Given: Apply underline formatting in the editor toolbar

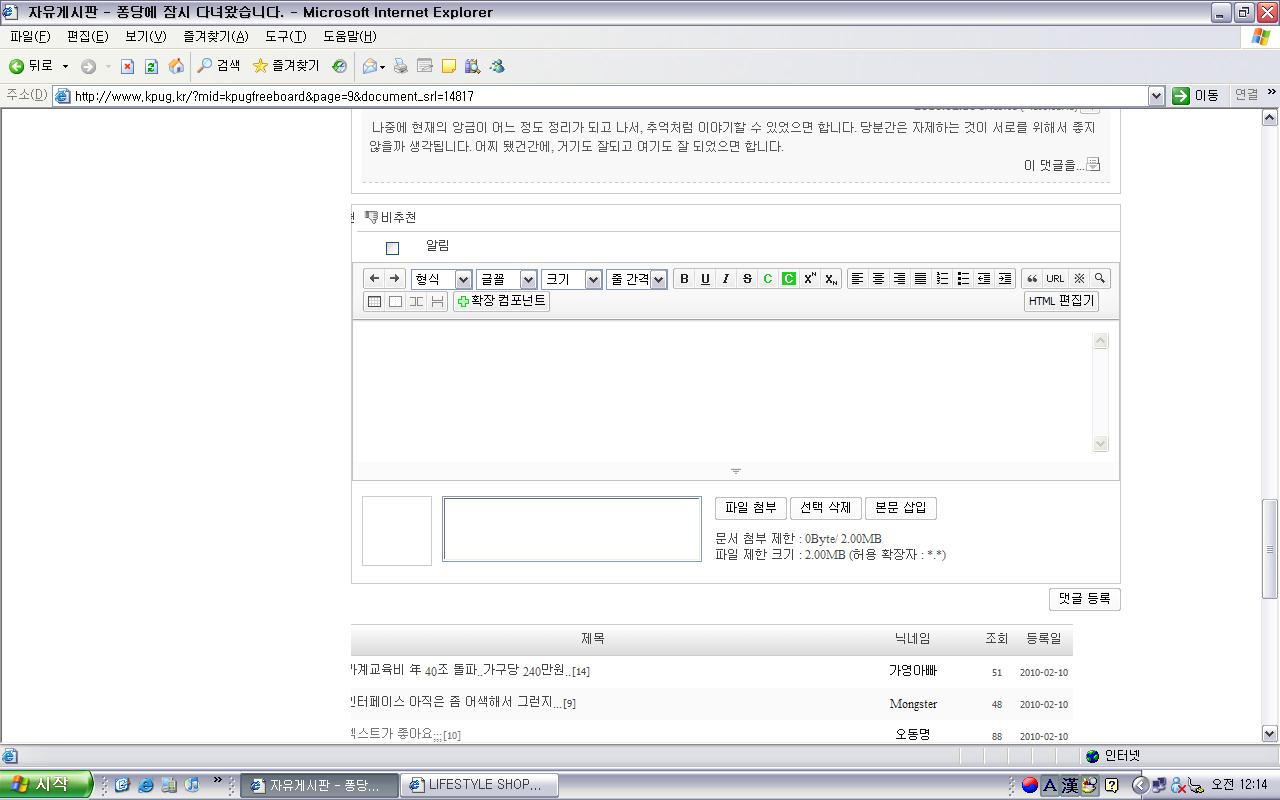Looking at the screenshot, I should click(705, 279).
